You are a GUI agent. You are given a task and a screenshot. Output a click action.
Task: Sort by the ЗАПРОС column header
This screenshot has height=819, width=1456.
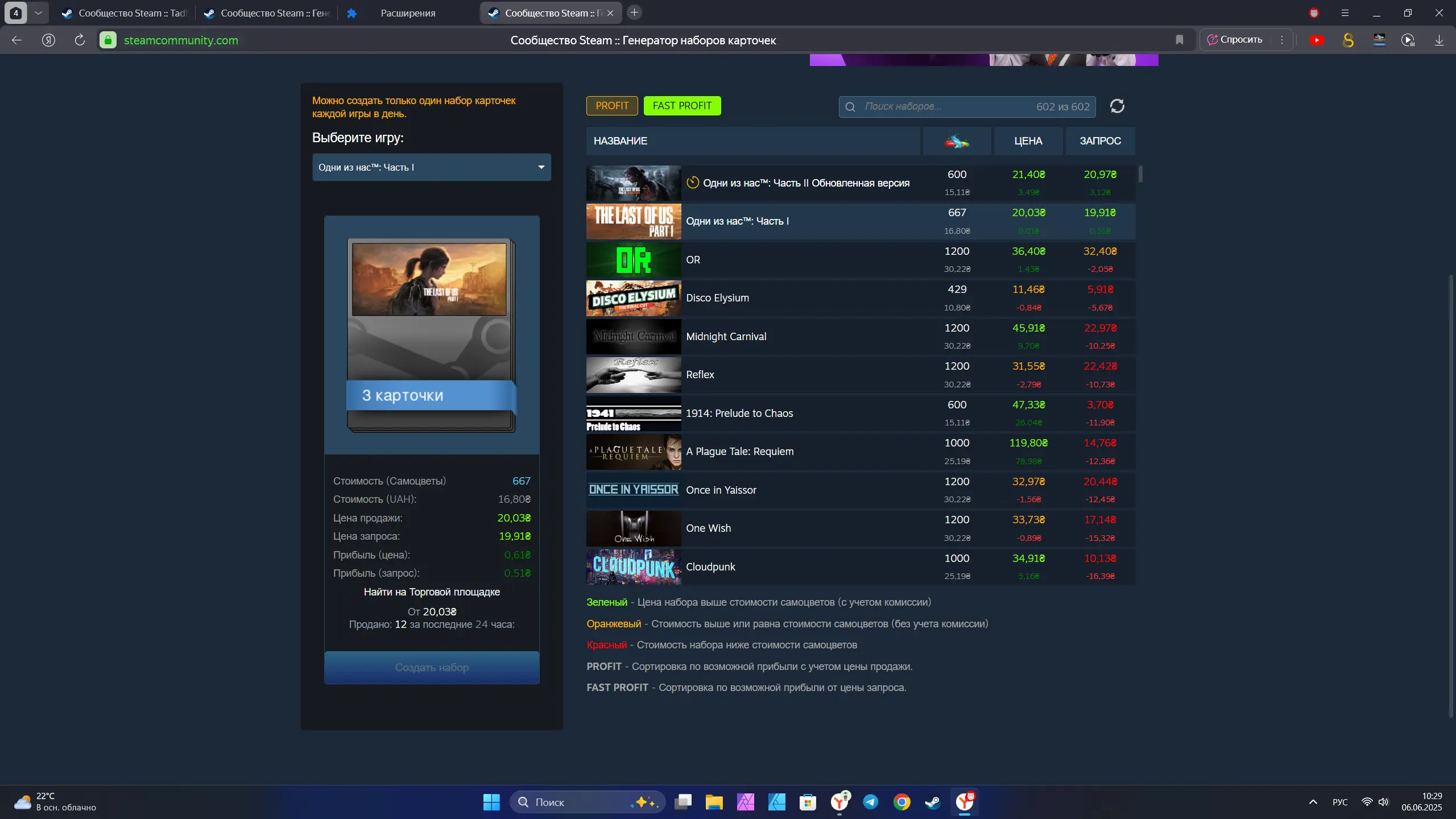pyautogui.click(x=1100, y=141)
